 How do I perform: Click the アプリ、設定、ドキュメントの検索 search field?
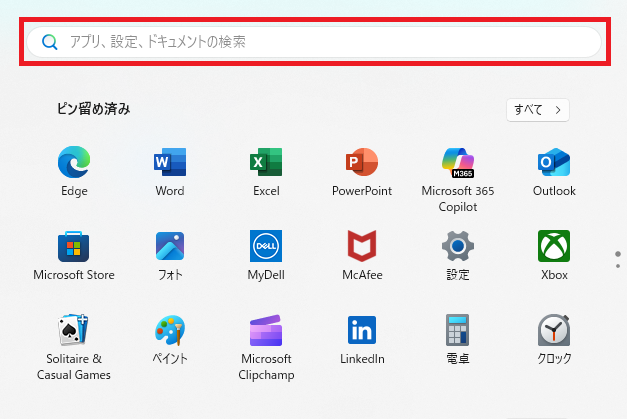[314, 42]
